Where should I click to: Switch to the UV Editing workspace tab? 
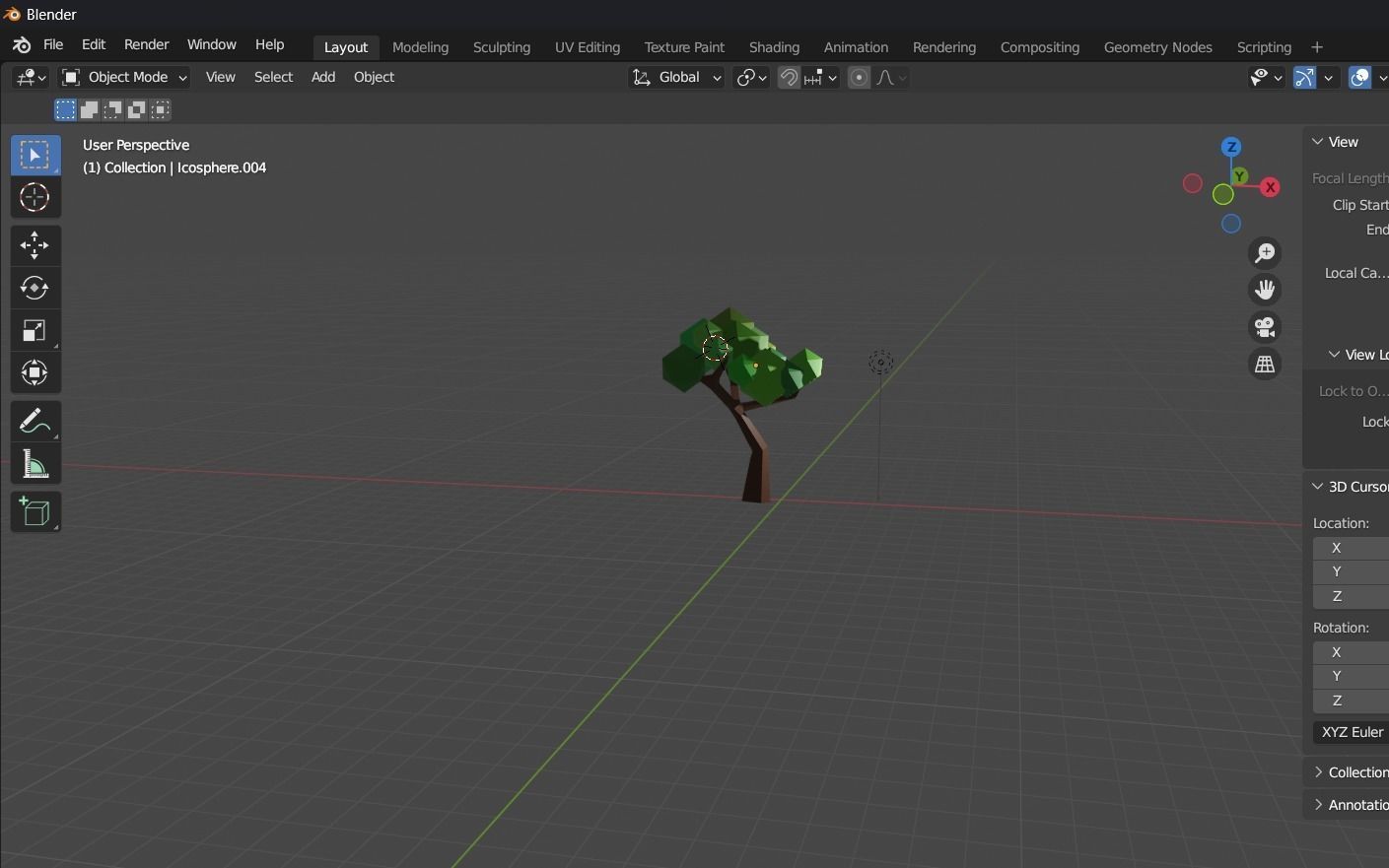588,47
